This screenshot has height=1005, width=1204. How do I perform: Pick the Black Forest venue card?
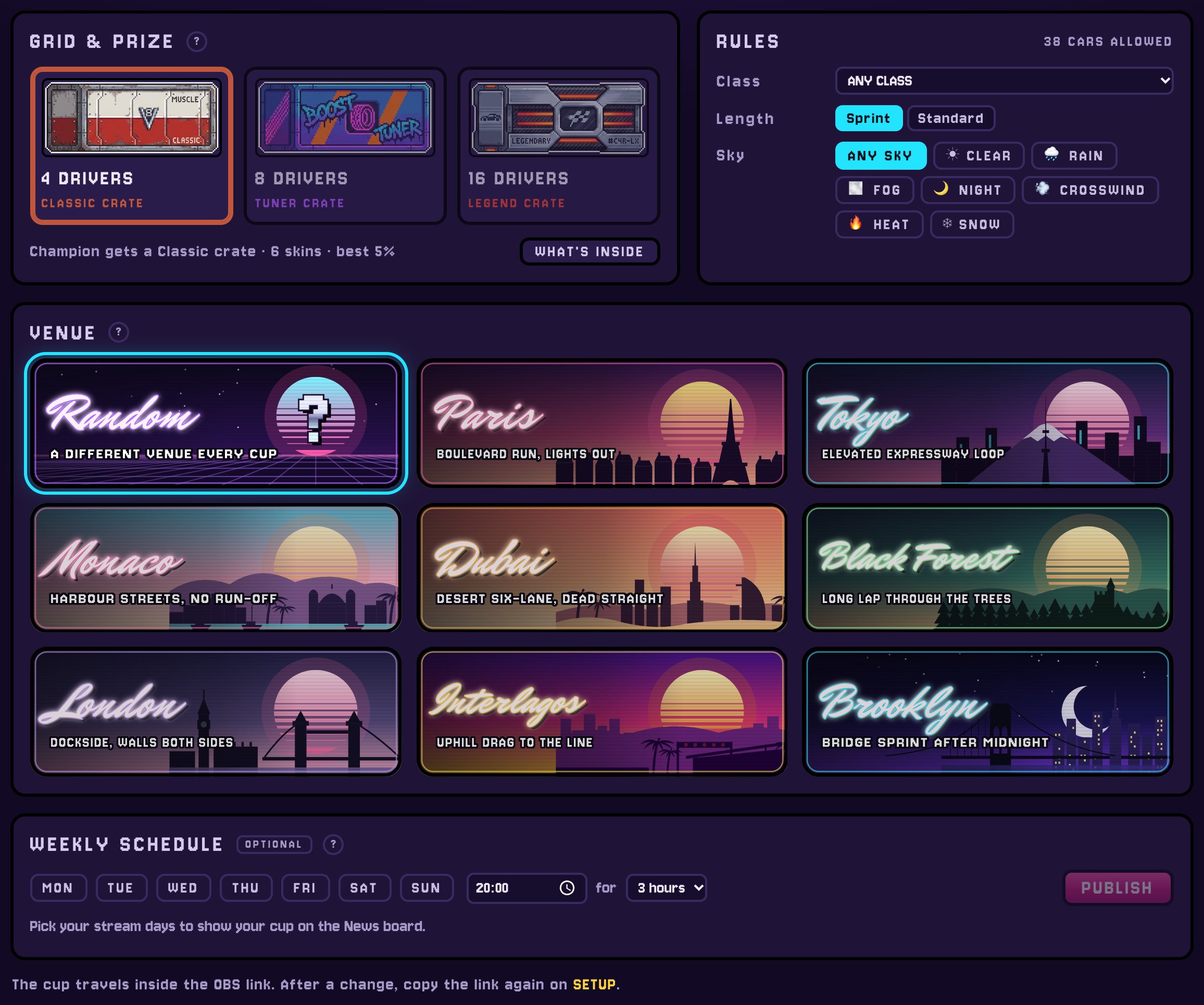[987, 568]
